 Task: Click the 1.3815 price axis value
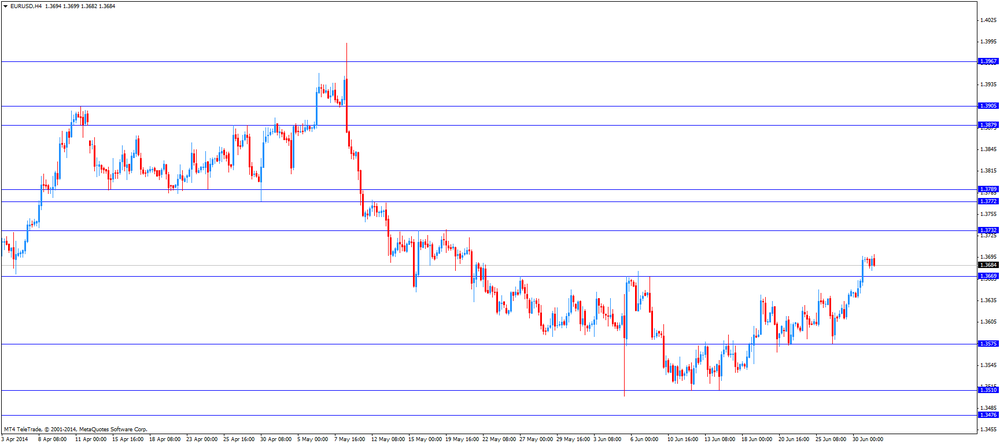tap(988, 171)
